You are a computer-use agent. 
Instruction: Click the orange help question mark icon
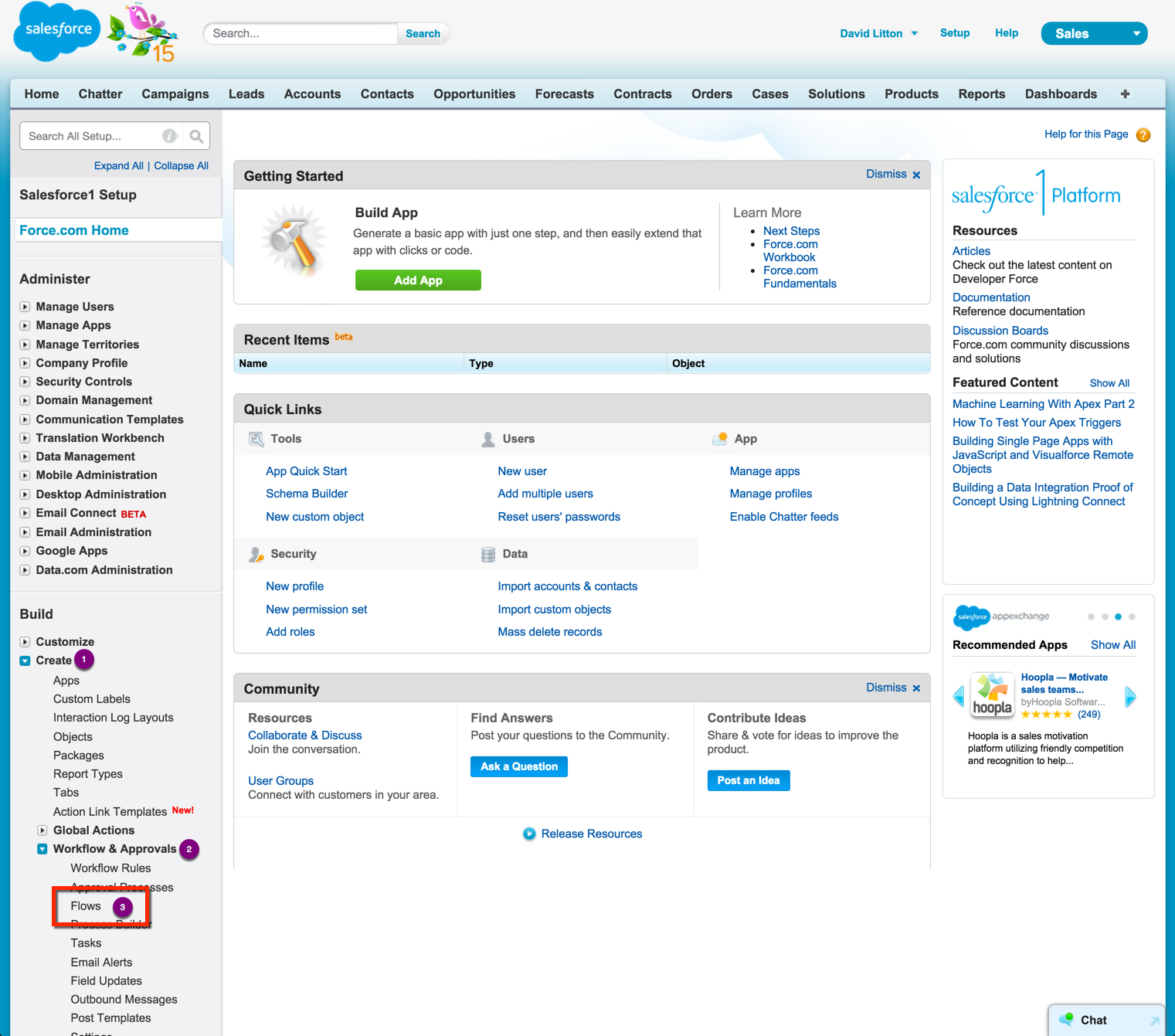[1143, 135]
